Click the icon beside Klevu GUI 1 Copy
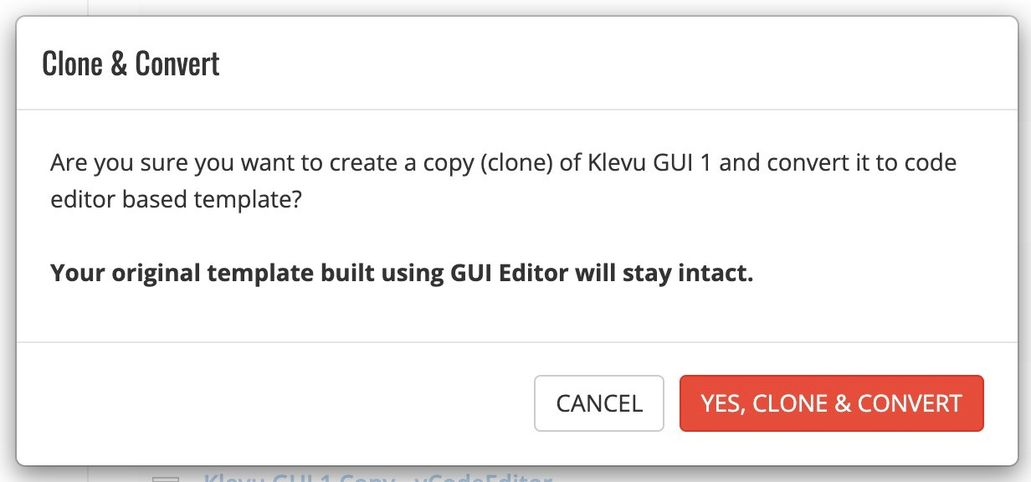The image size is (1031, 482). 165,478
